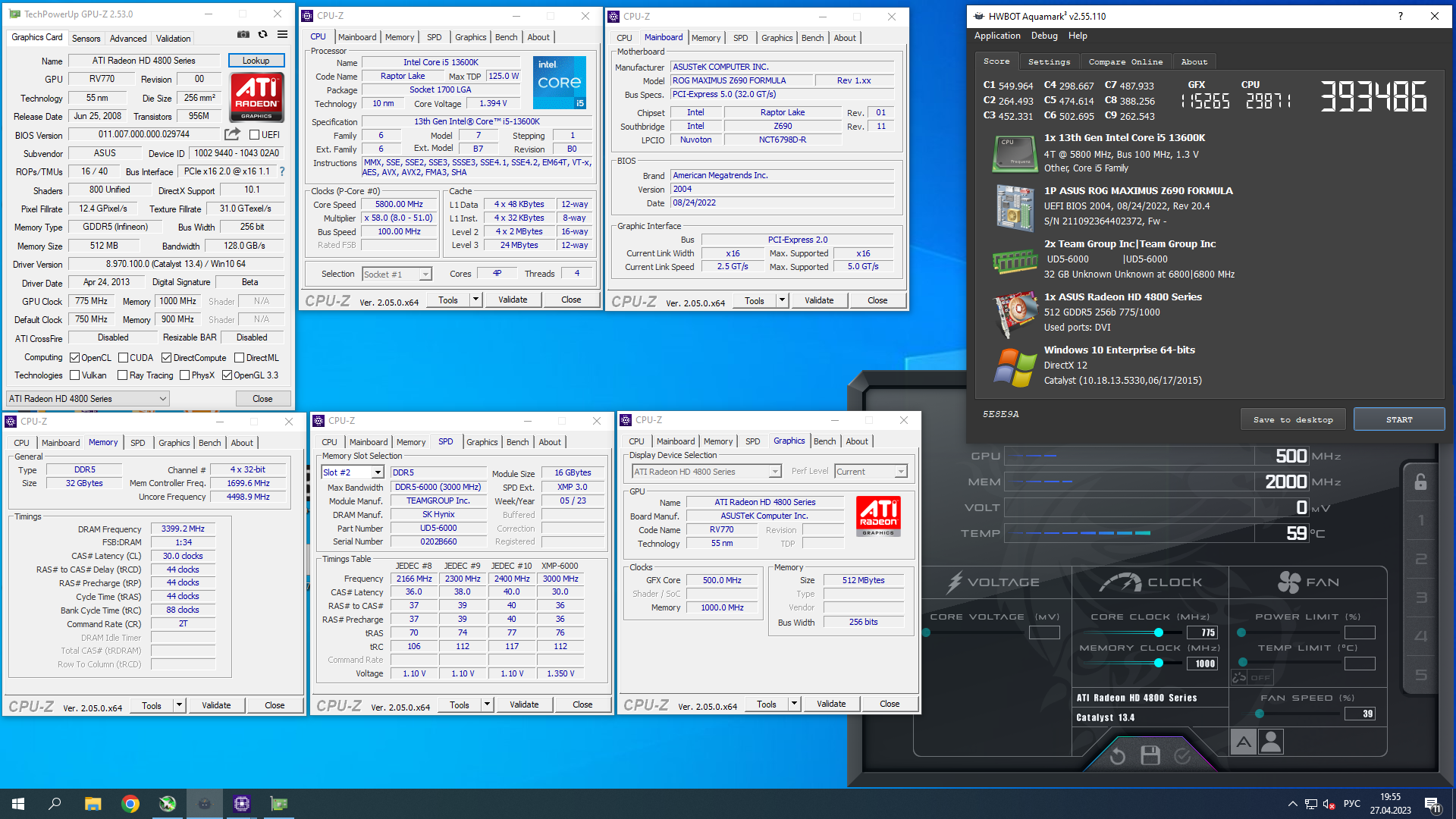Click the Lookup button in GPU-Z
The height and width of the screenshot is (819, 1456).
pyautogui.click(x=256, y=61)
